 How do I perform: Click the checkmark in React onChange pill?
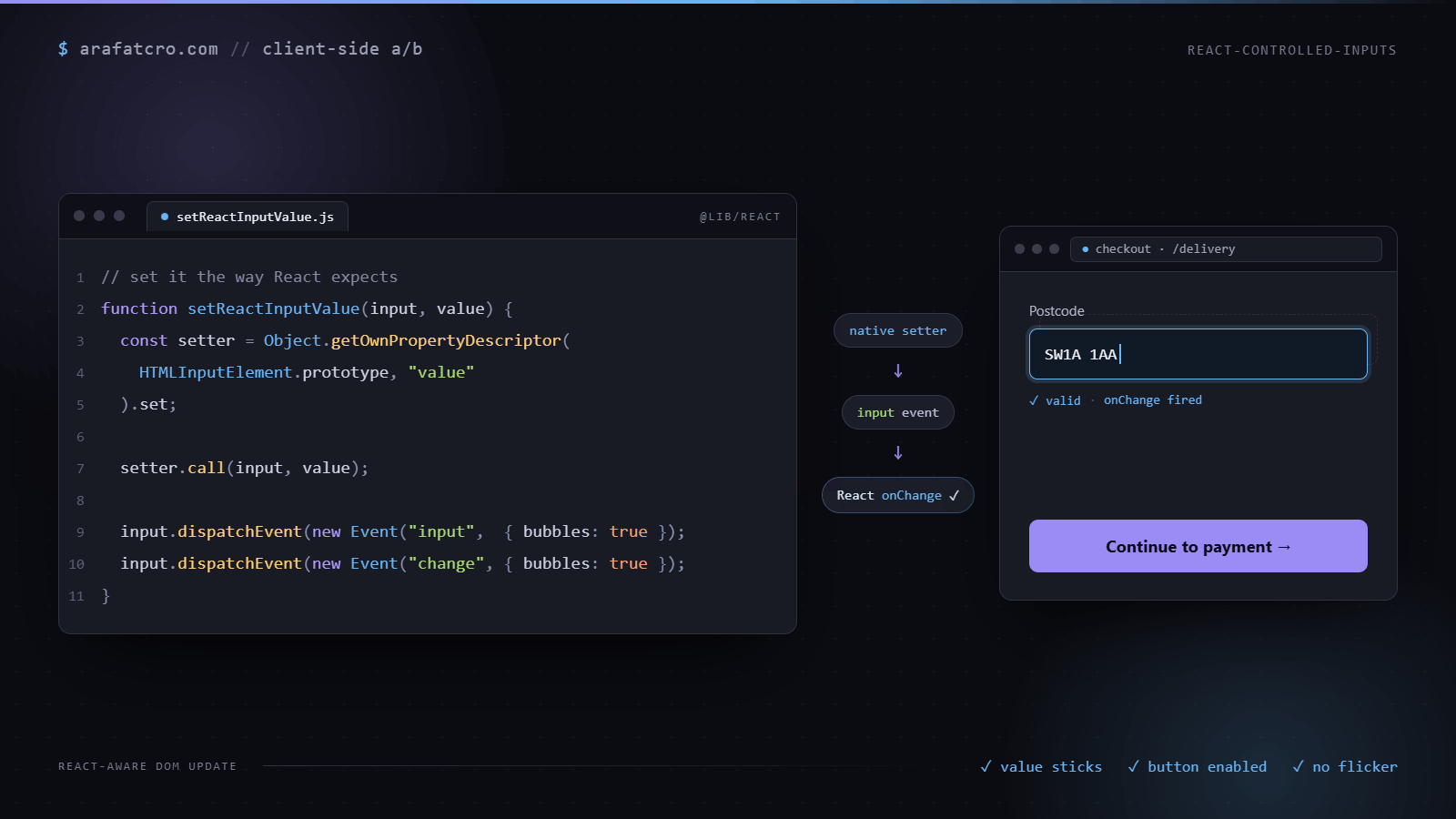(x=954, y=495)
